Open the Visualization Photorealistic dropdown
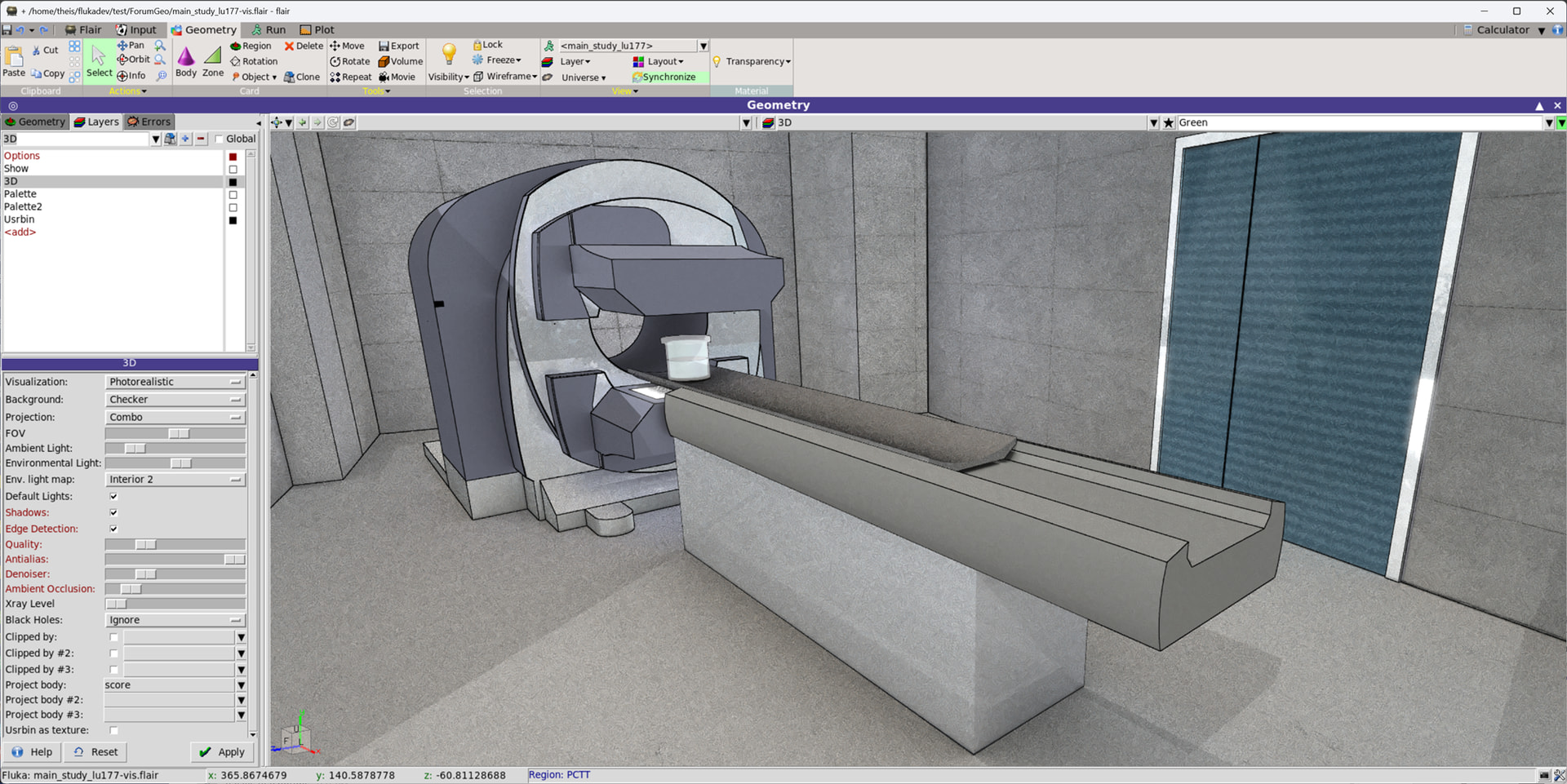 [175, 382]
